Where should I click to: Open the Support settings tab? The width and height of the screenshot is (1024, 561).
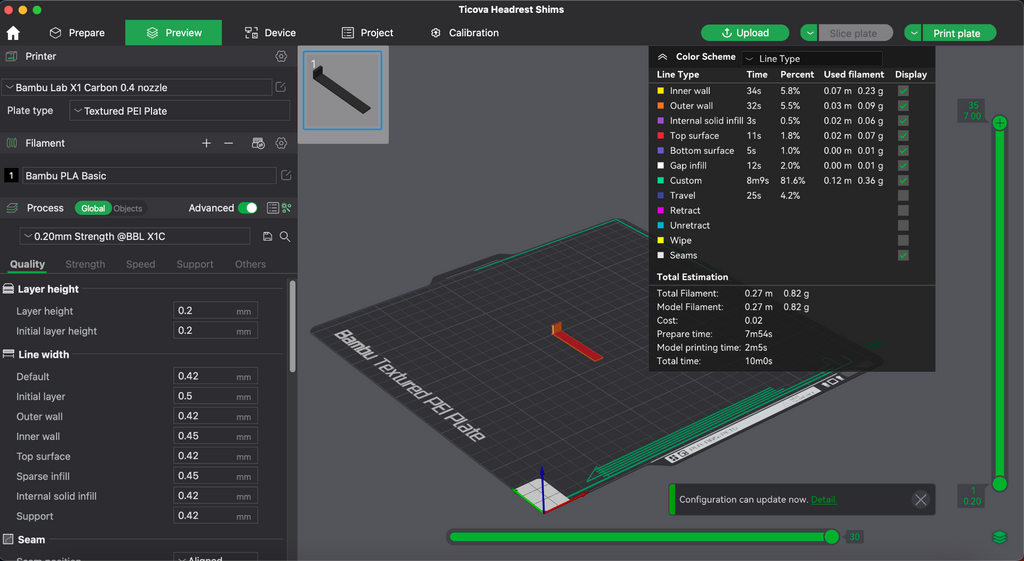[x=195, y=264]
